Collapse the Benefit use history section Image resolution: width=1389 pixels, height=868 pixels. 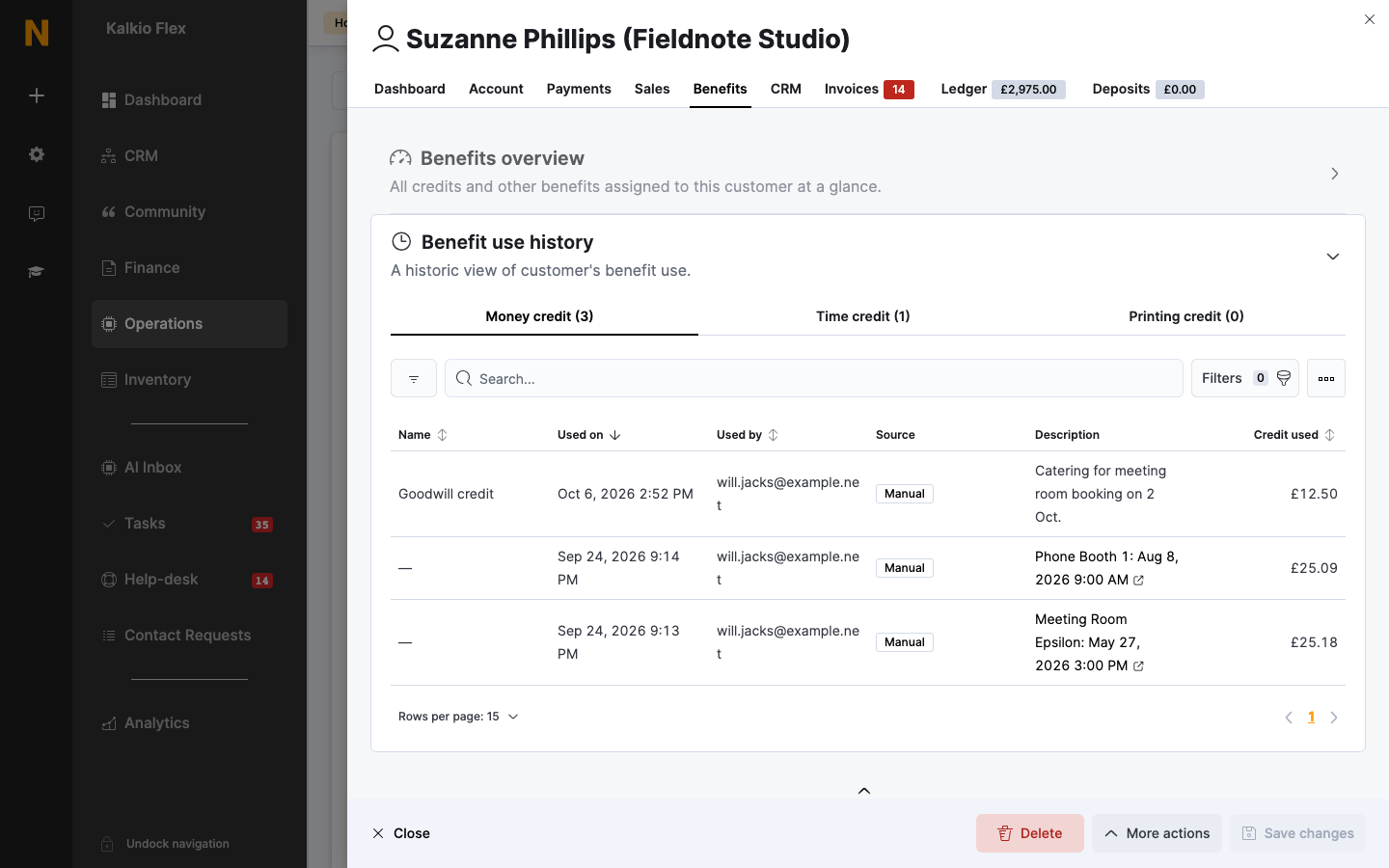click(x=1333, y=257)
